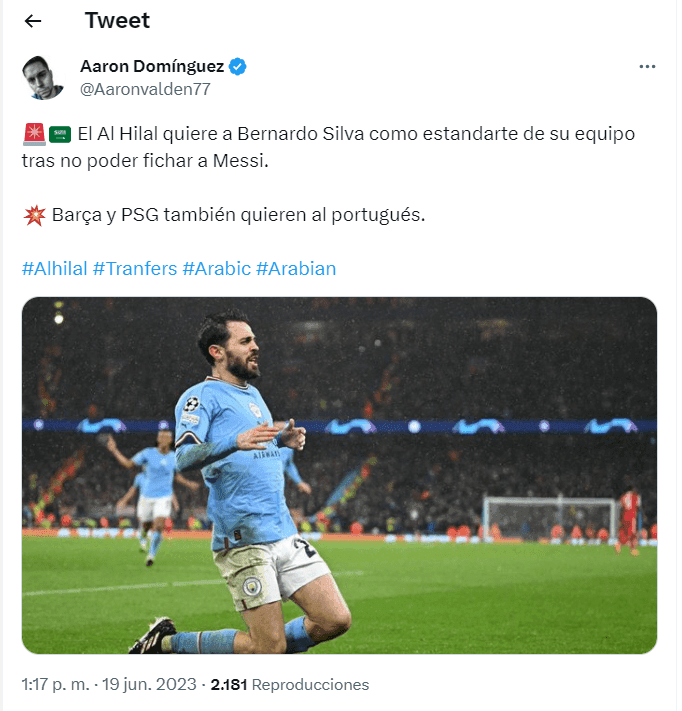Open the #Alhilal hashtag

click(54, 269)
